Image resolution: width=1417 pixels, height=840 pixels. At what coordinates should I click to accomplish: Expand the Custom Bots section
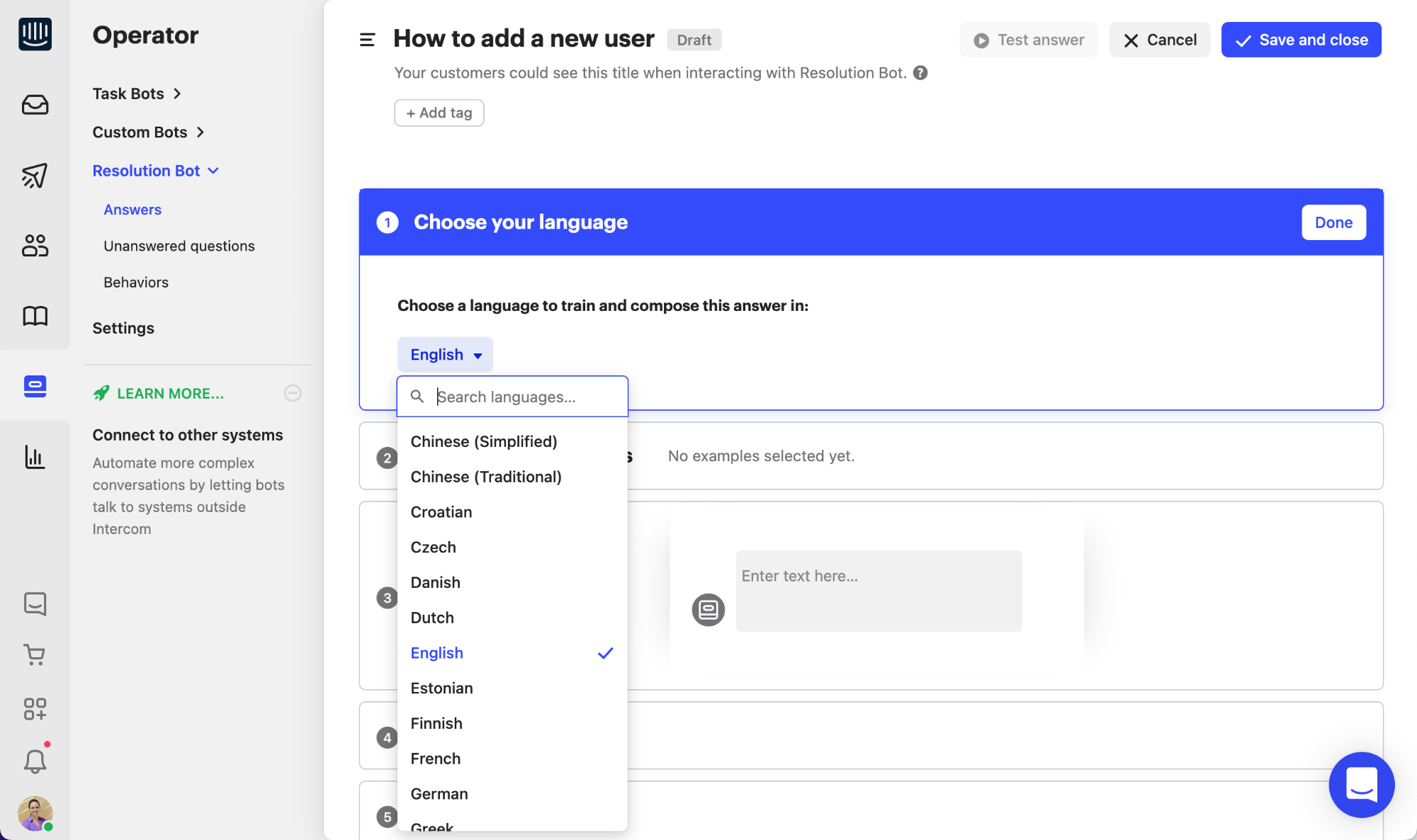(x=148, y=132)
